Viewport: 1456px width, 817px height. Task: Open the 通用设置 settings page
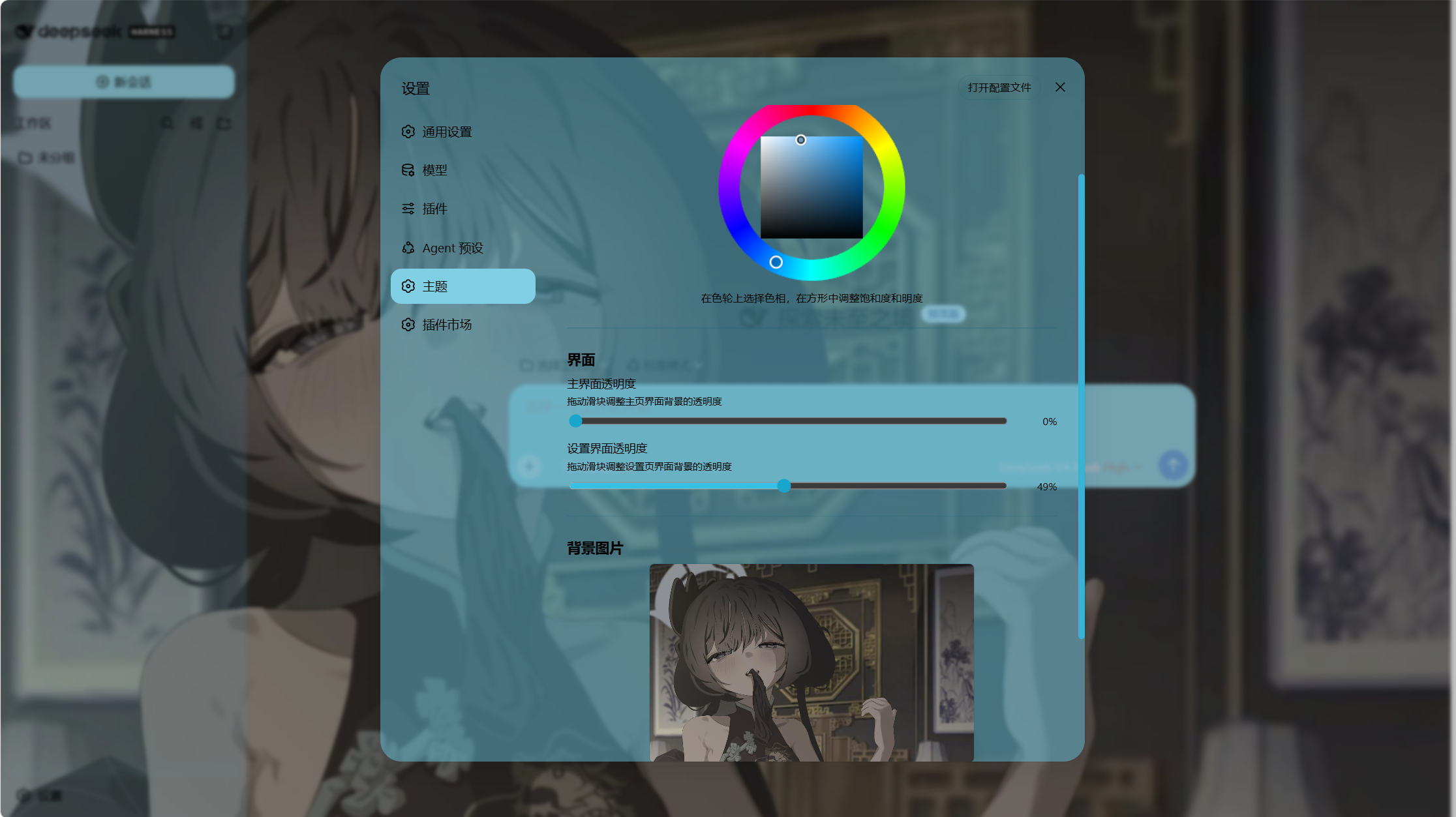point(463,132)
